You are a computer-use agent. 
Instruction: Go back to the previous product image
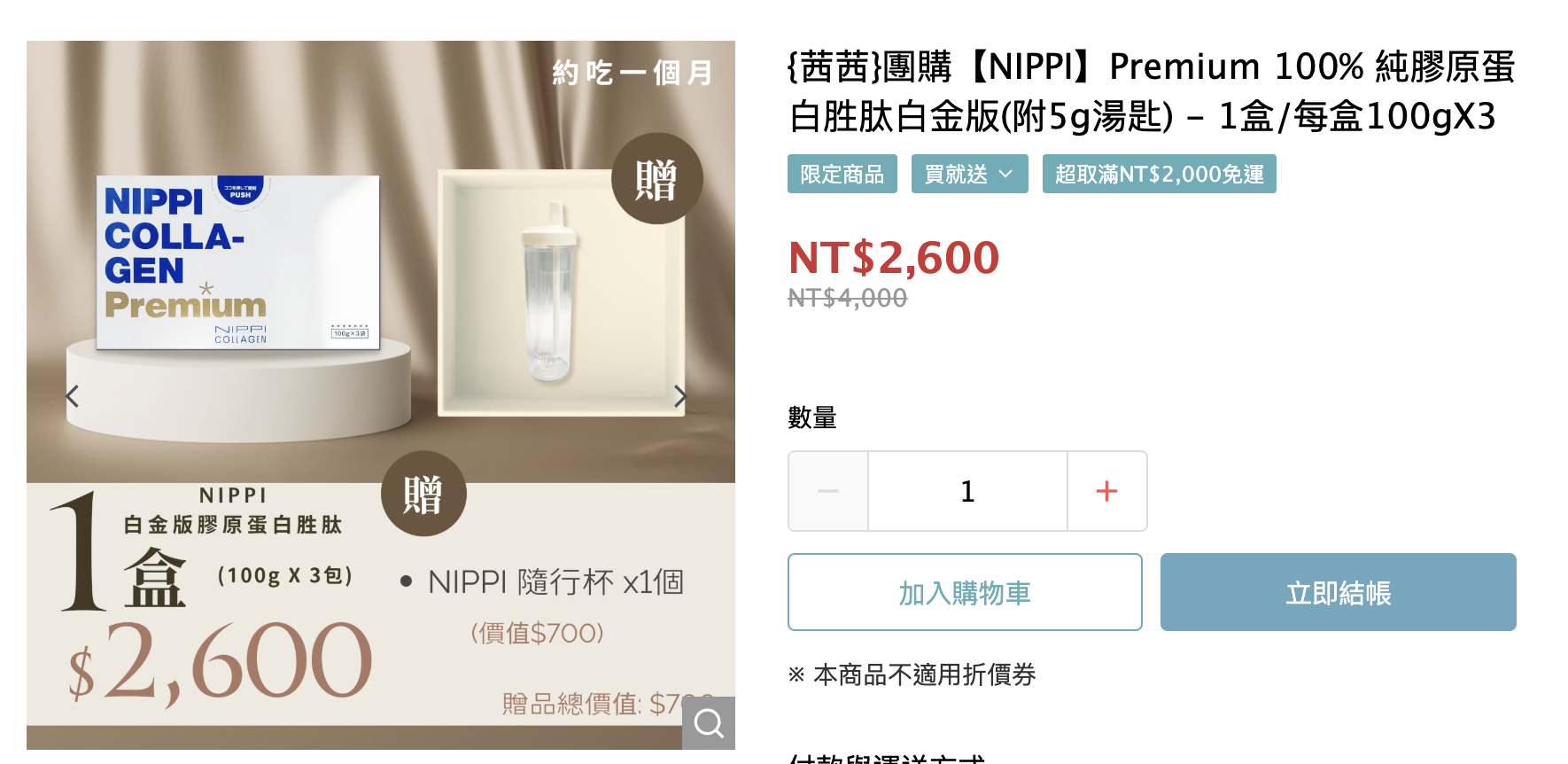[x=71, y=396]
